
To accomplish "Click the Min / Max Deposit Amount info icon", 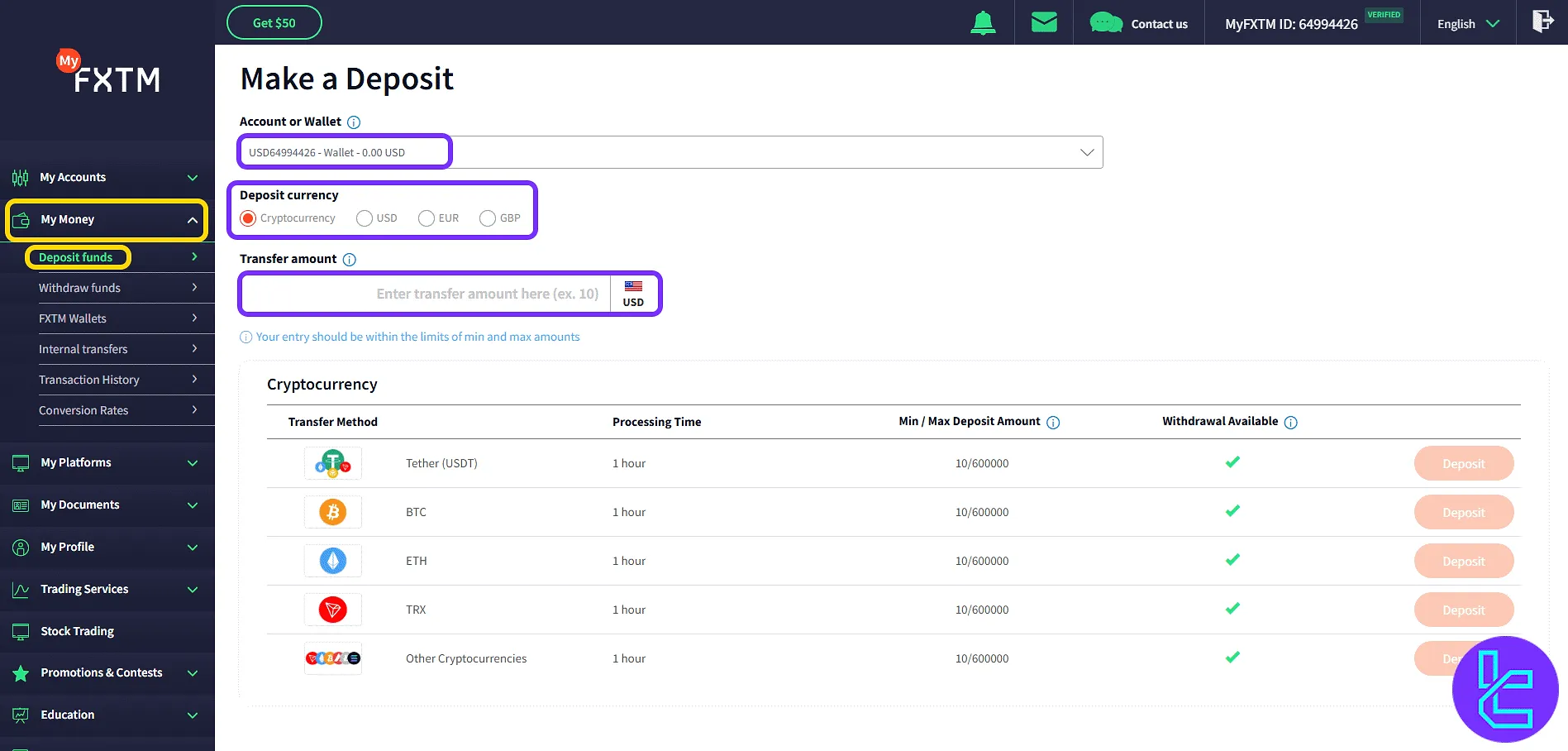I will [1053, 423].
